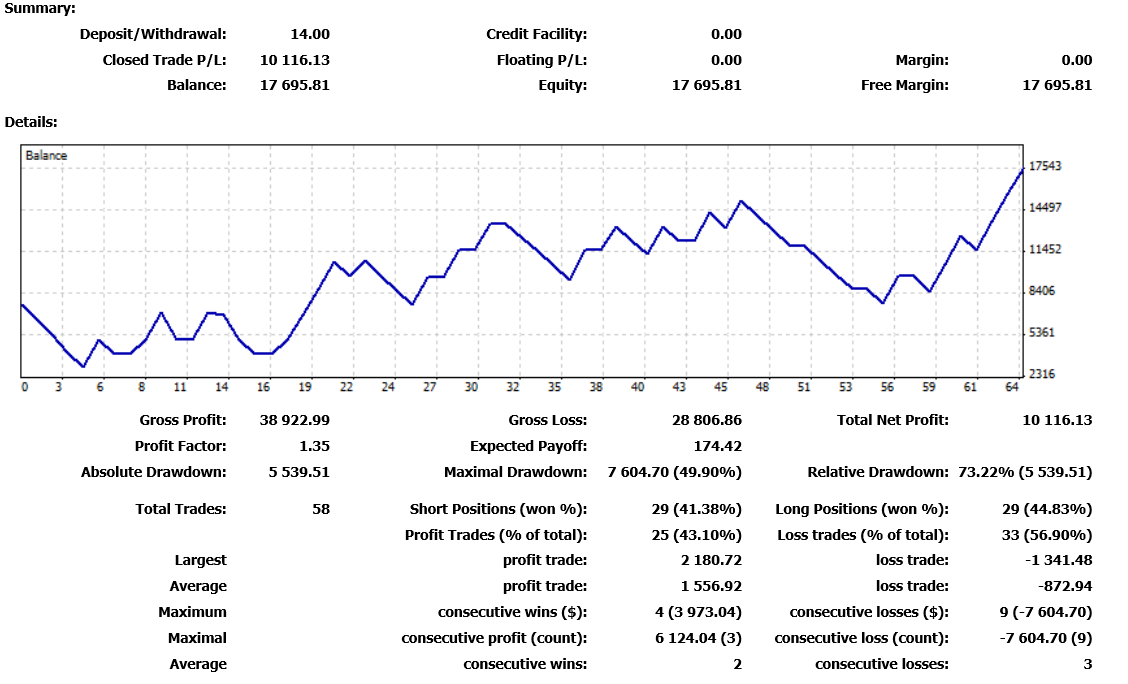
Task: Select the Total Trades count 58
Action: 321,509
